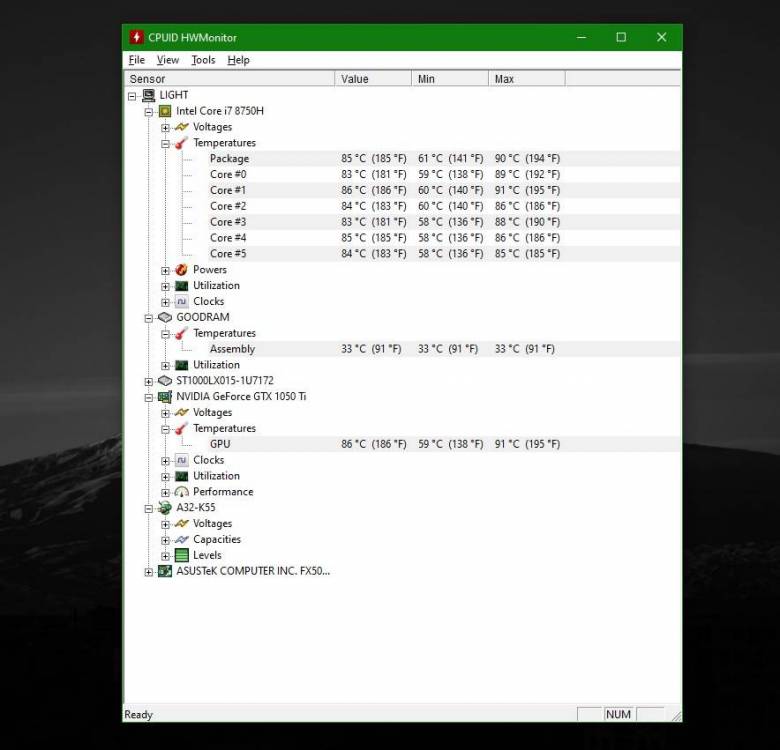The width and height of the screenshot is (780, 750).
Task: Close the HWMonitor window
Action: click(661, 37)
